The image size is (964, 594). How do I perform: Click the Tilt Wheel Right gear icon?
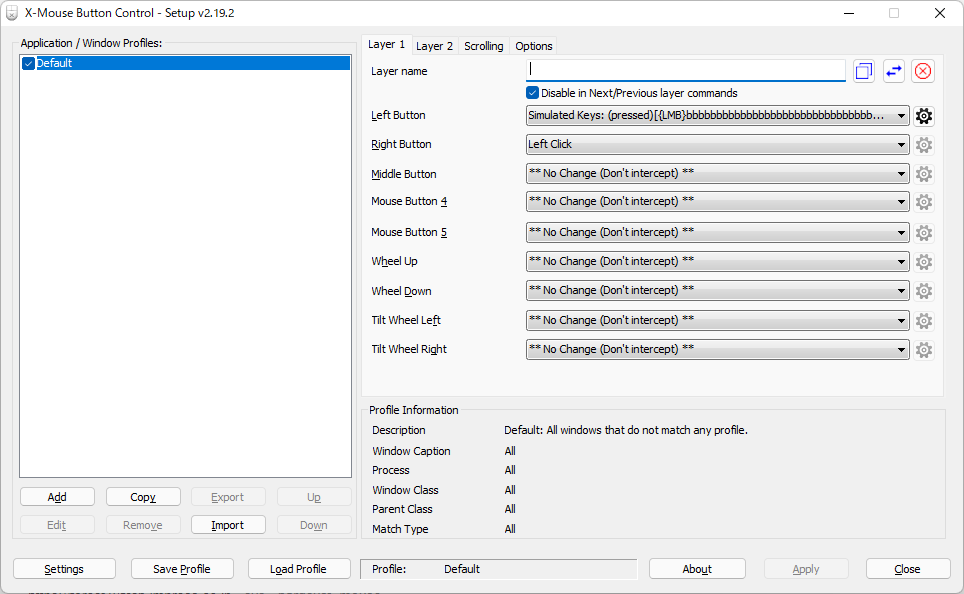point(923,350)
